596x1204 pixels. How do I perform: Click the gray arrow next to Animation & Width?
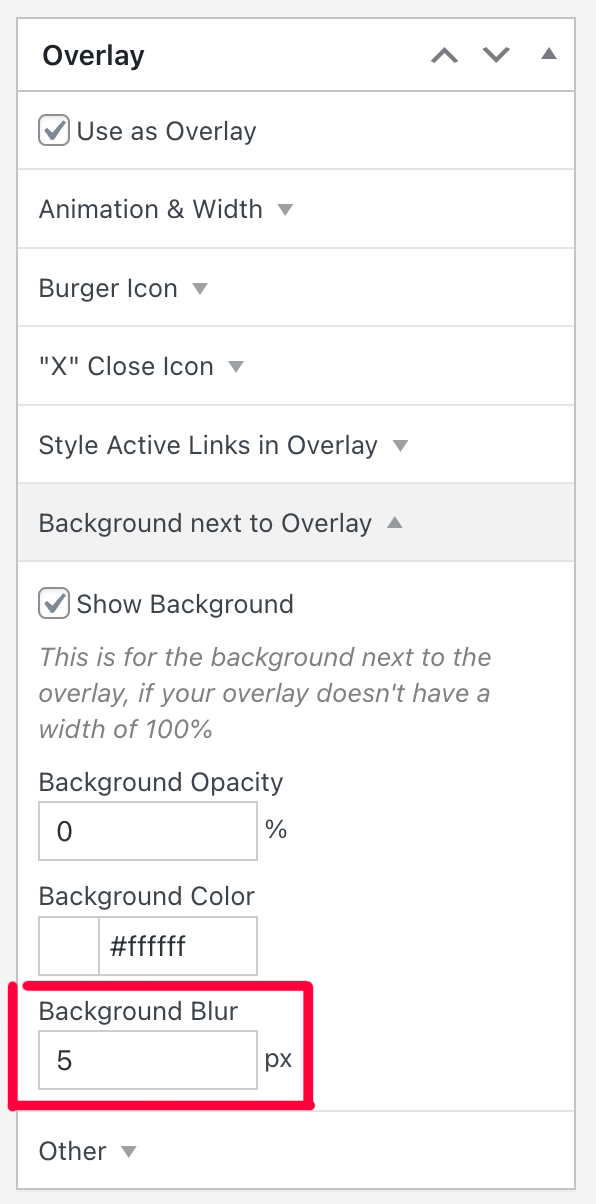coord(284,209)
